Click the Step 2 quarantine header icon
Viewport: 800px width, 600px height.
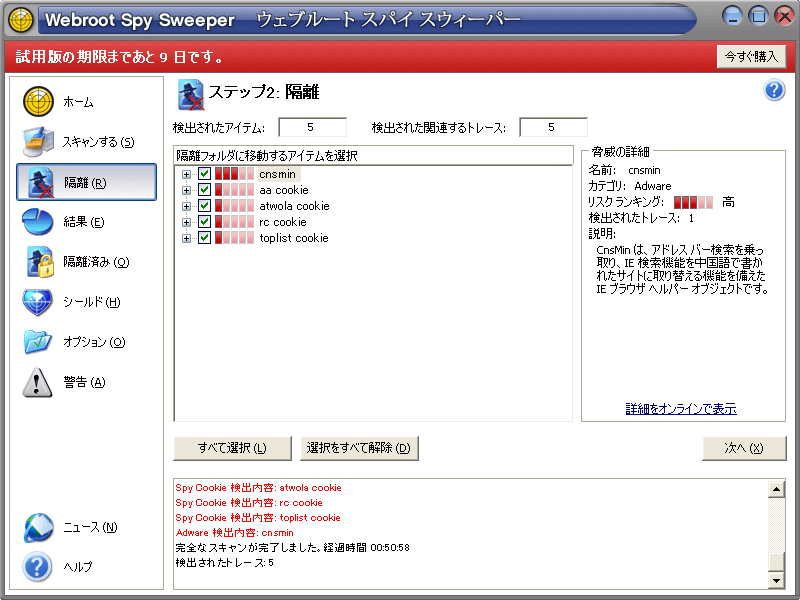[x=191, y=95]
